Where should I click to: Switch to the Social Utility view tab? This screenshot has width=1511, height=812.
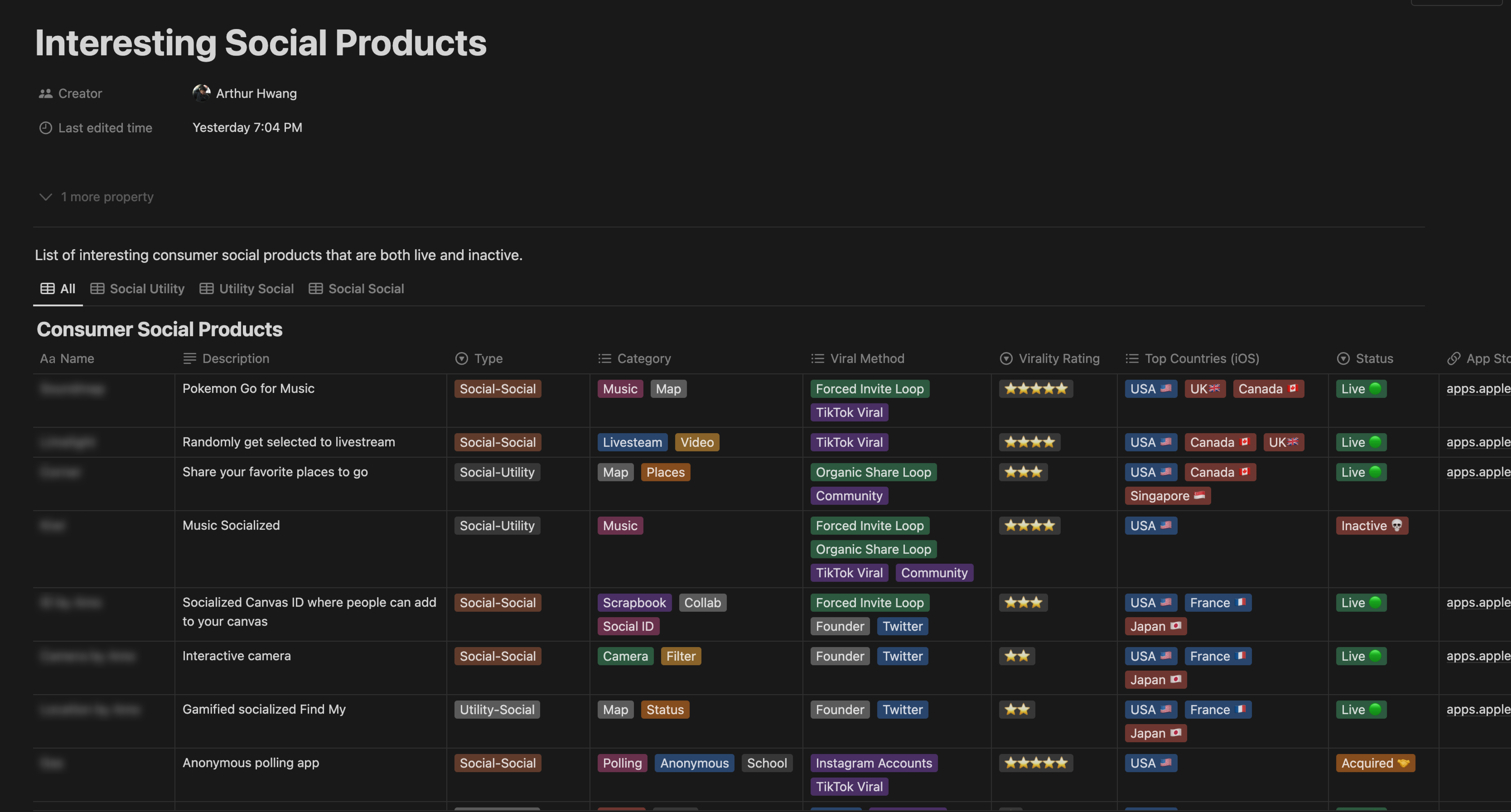[x=137, y=289]
